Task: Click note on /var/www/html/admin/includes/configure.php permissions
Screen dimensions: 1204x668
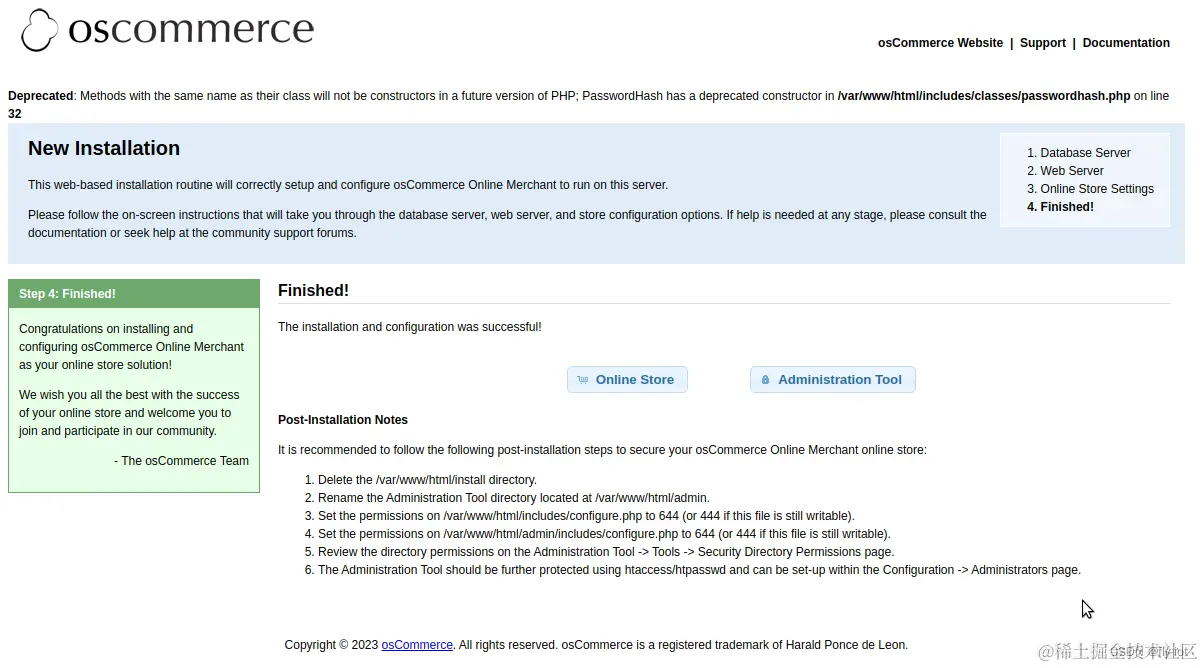Action: [x=604, y=534]
